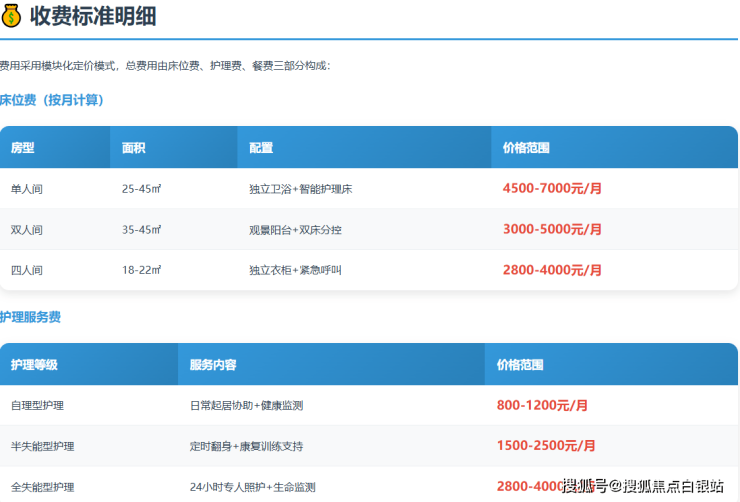Click the money bag icon beside the title
The height and width of the screenshot is (502, 740).
click(11, 16)
